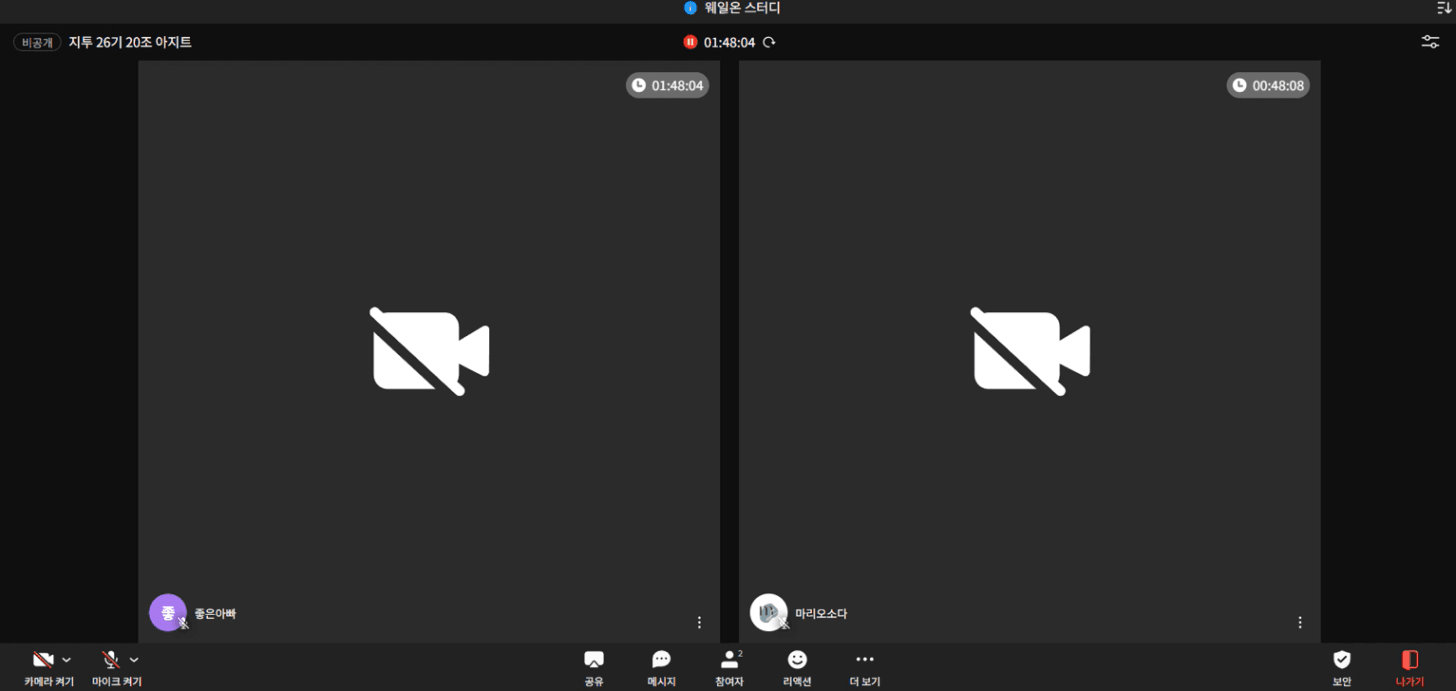Click the camera-off icon on 좋은아빠's tile
Screen dimensions: 1456x691
coord(430,351)
